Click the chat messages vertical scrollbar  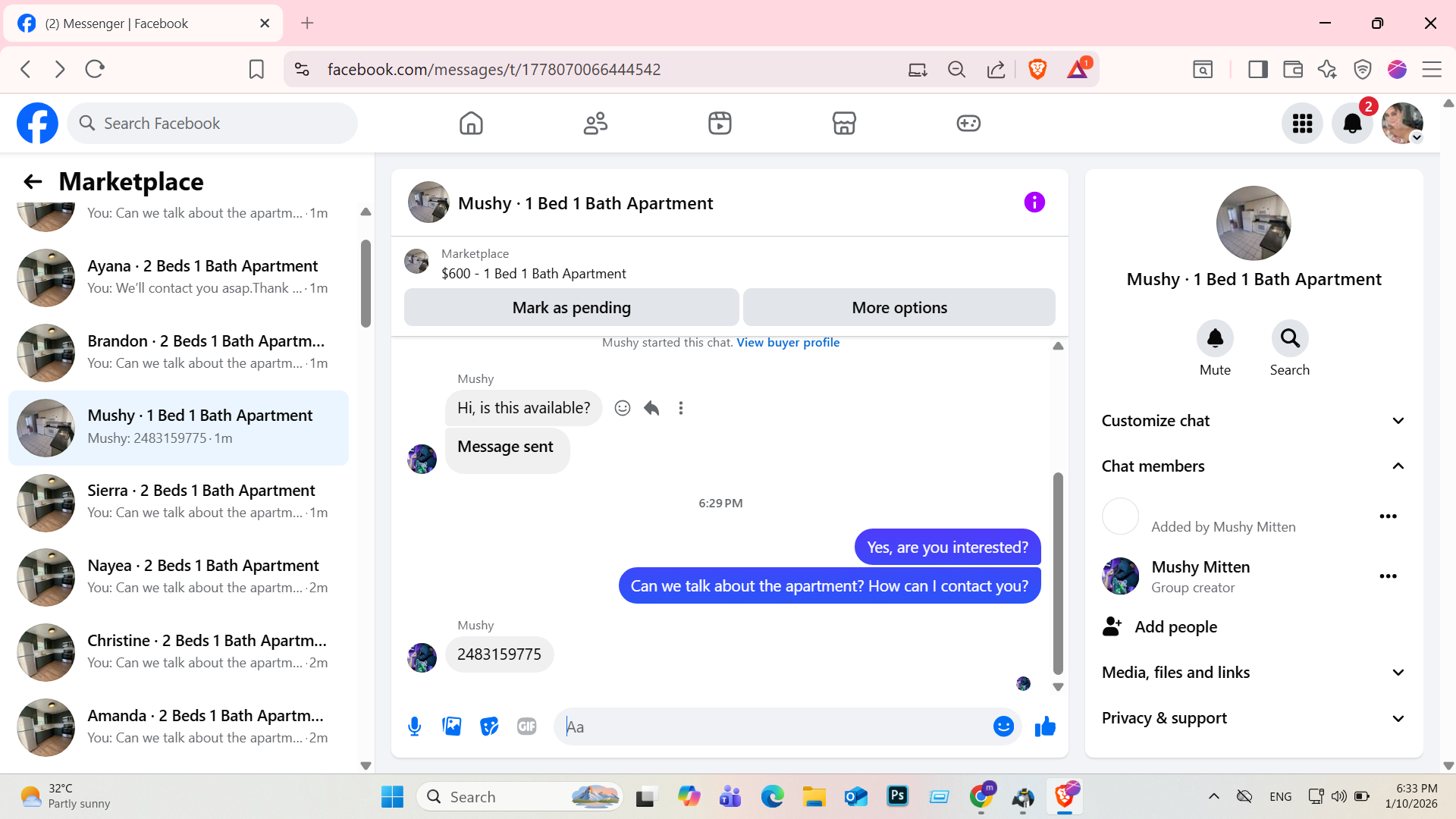[1058, 573]
